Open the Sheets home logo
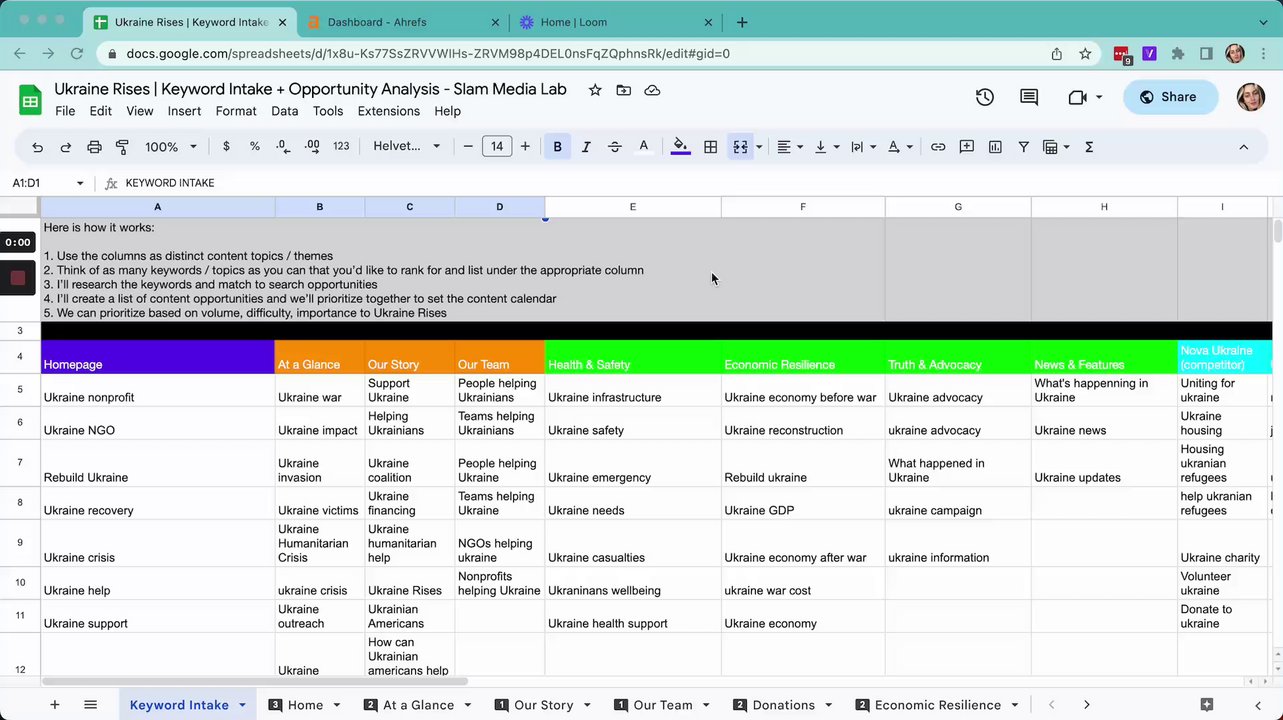The width and height of the screenshot is (1283, 720). pyautogui.click(x=30, y=100)
